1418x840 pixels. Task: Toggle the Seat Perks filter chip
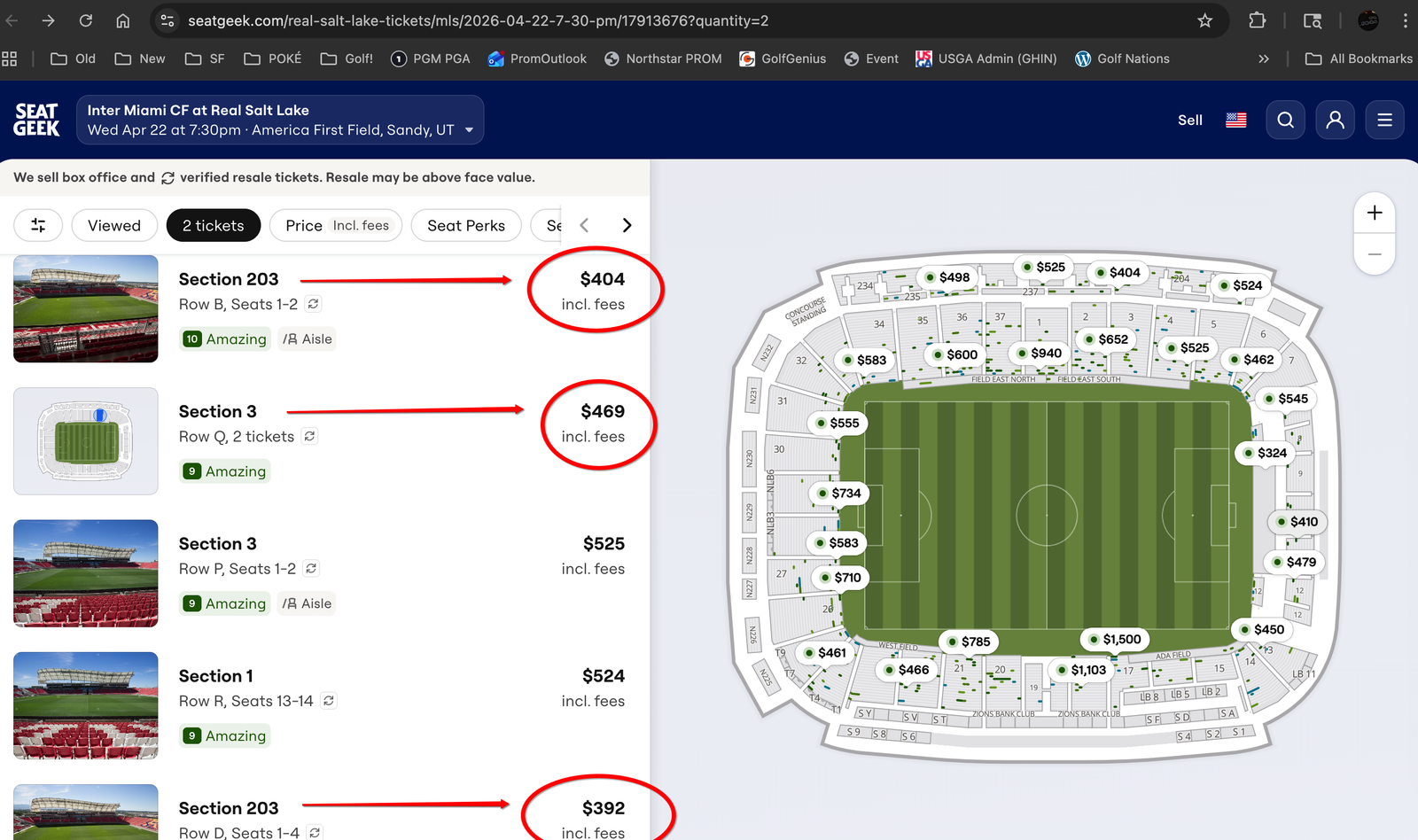point(466,226)
